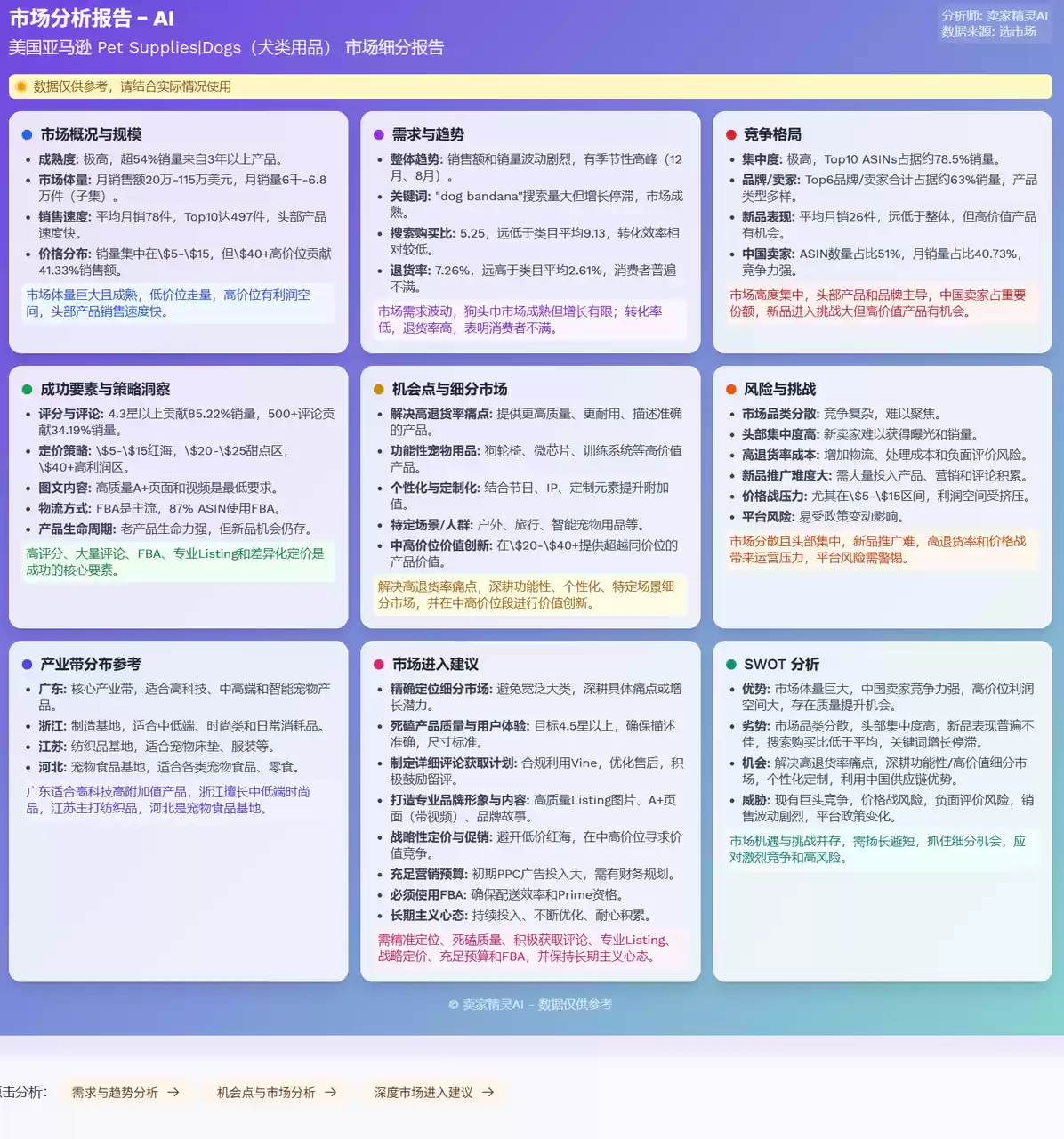Click the yellow dot beside 机会点与细分市场

(379, 390)
